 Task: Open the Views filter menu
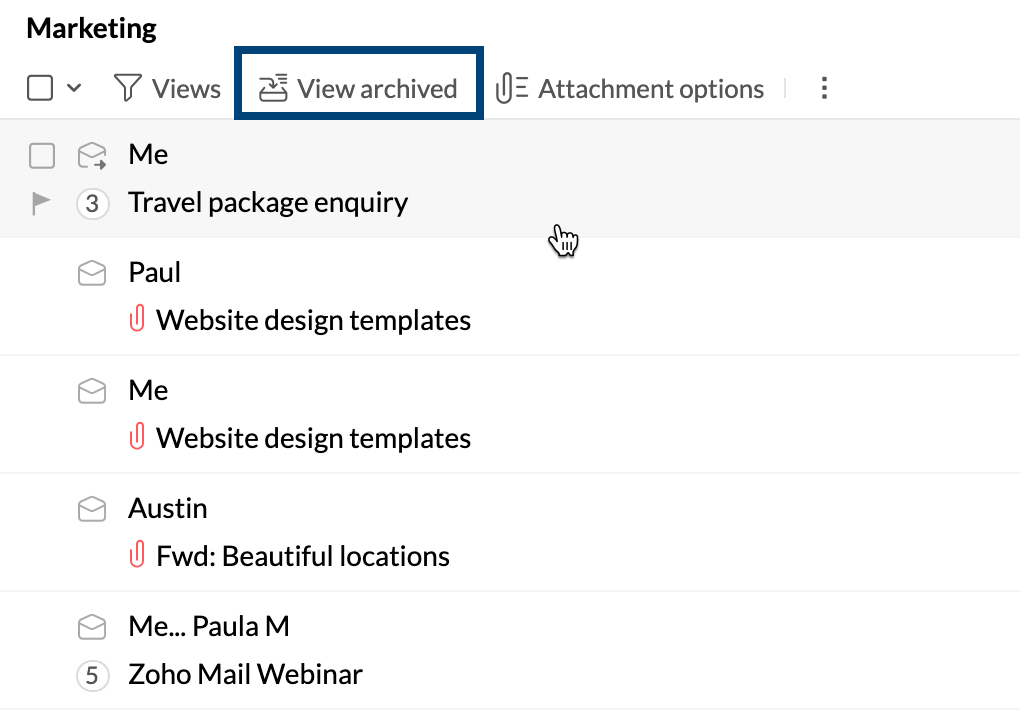[x=168, y=89]
